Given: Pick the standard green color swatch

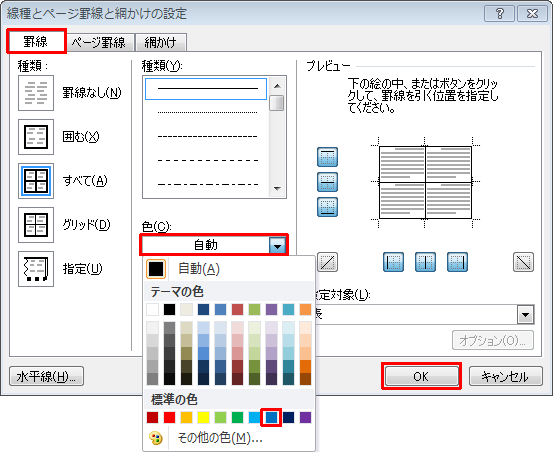Looking at the screenshot, I should 237,418.
